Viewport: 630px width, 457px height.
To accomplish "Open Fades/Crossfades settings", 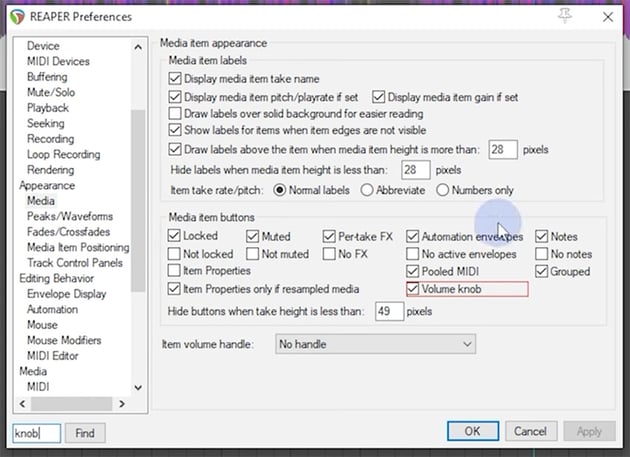I will pos(68,232).
